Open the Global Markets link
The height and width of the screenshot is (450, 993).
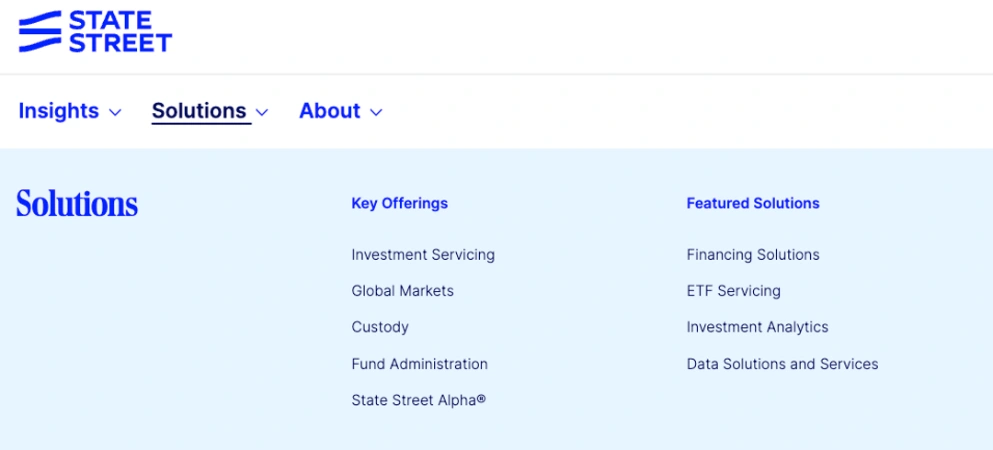(x=403, y=291)
